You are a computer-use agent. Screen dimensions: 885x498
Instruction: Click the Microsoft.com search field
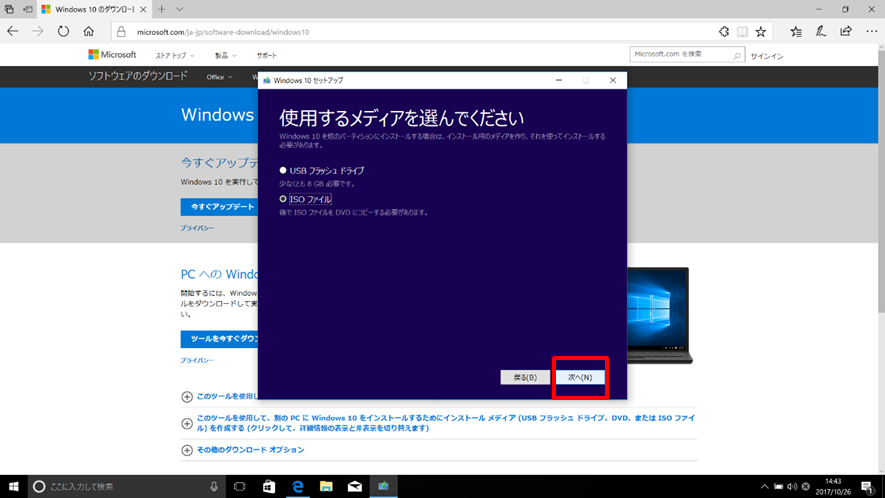[681, 55]
